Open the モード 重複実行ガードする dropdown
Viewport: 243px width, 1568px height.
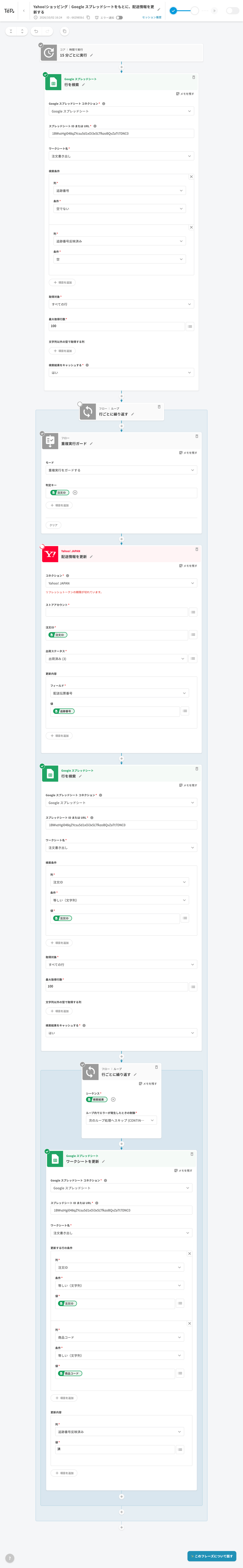tap(122, 470)
